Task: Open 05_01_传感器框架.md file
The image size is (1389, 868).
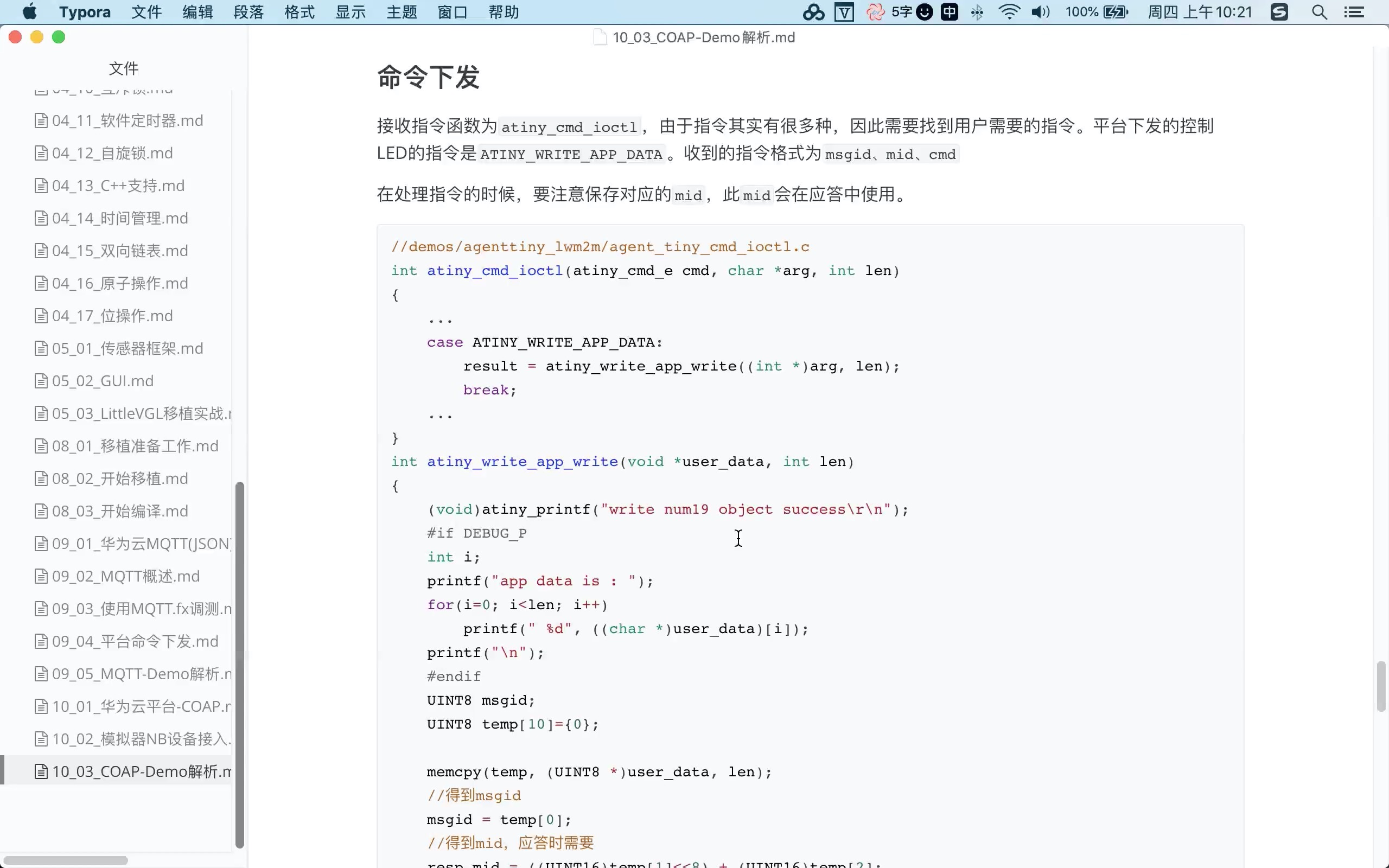Action: click(128, 348)
